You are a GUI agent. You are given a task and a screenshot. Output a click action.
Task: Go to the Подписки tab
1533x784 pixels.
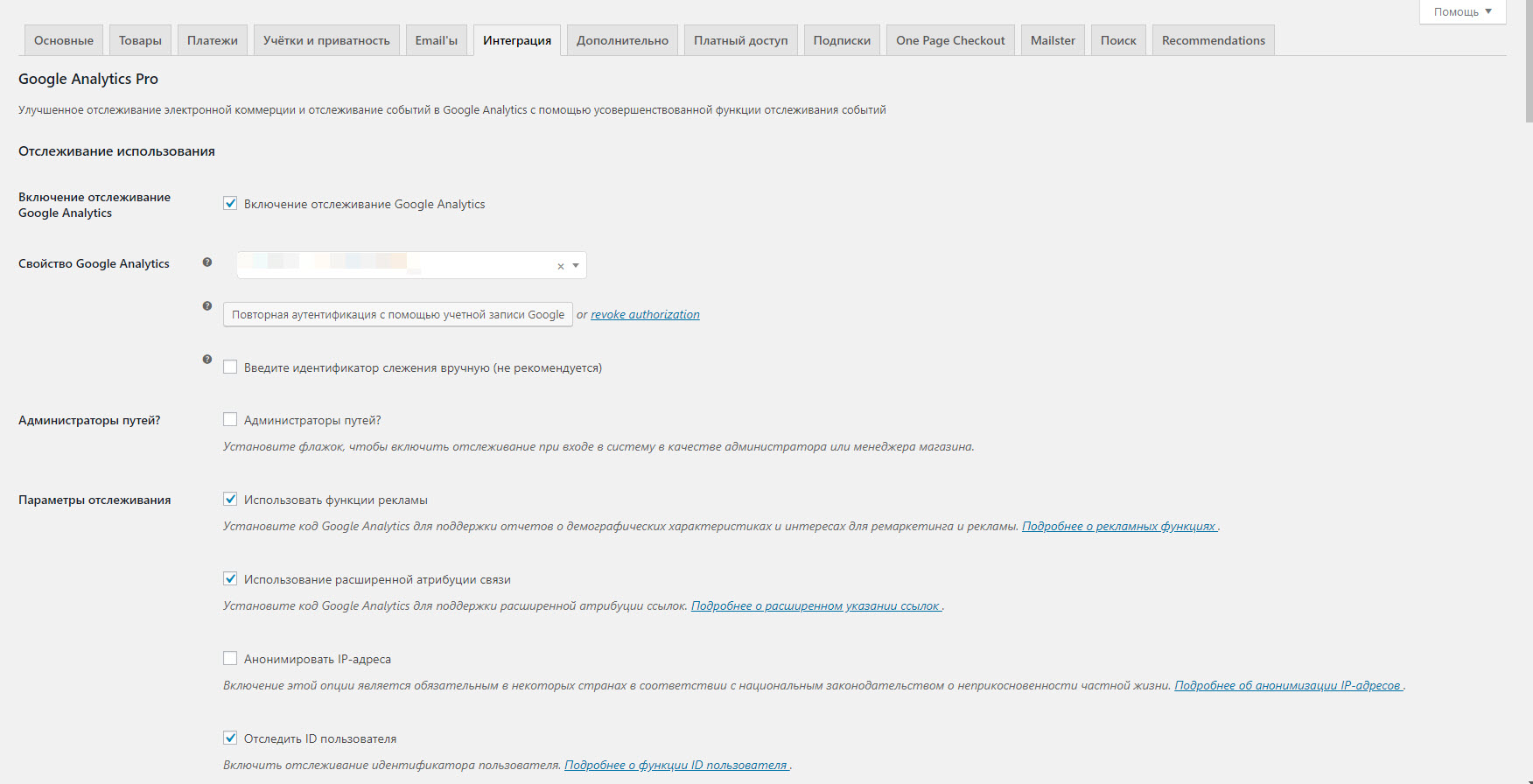click(x=842, y=41)
